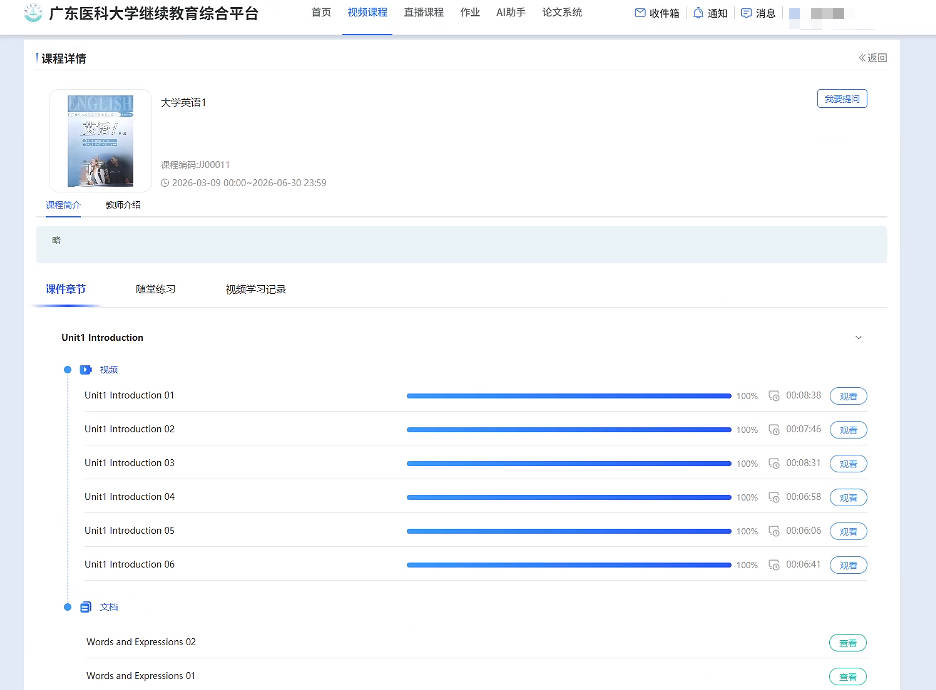936x690 pixels.
Task: Open the 视频学习记录 tab
Action: pyautogui.click(x=255, y=289)
